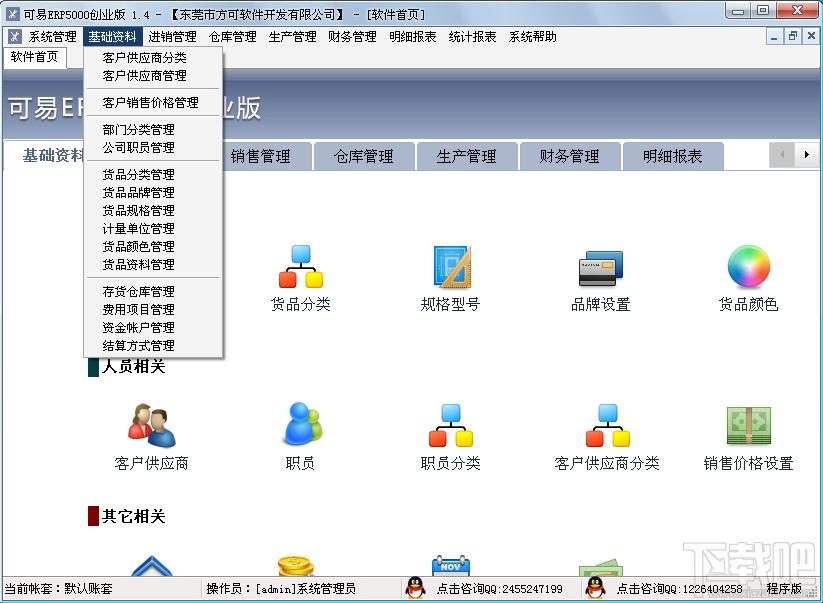Screen dimensions: 823x603
Task: Open the 仓库管理 menu in menu bar
Action: (x=233, y=36)
